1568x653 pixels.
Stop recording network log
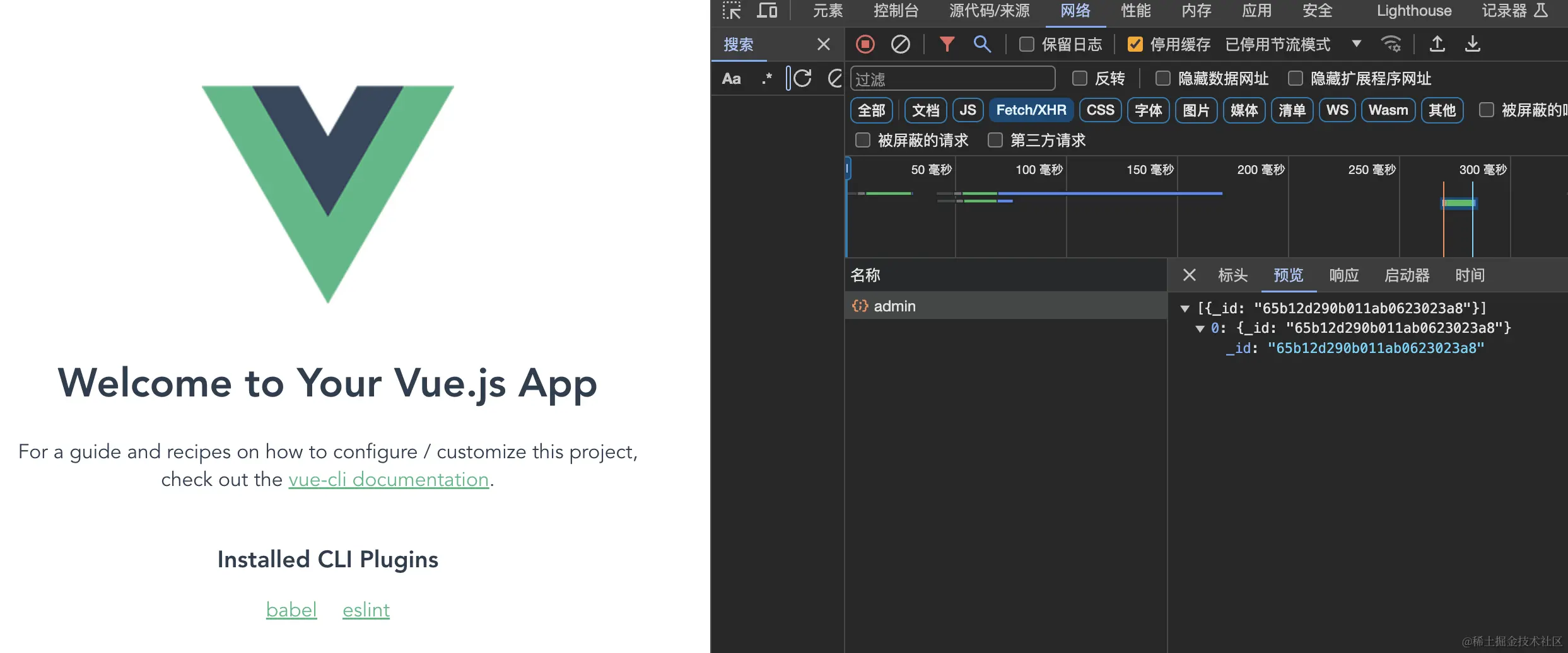[865, 44]
